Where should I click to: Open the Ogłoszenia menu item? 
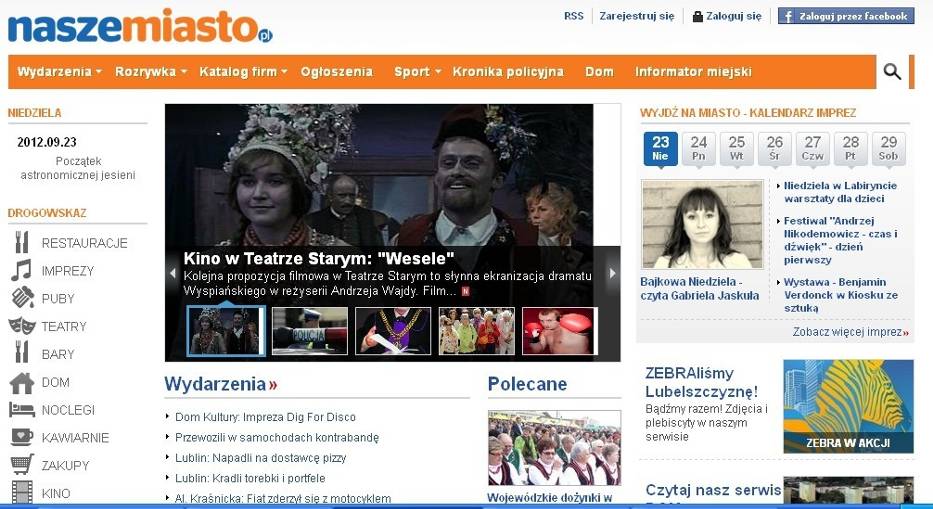(x=337, y=71)
